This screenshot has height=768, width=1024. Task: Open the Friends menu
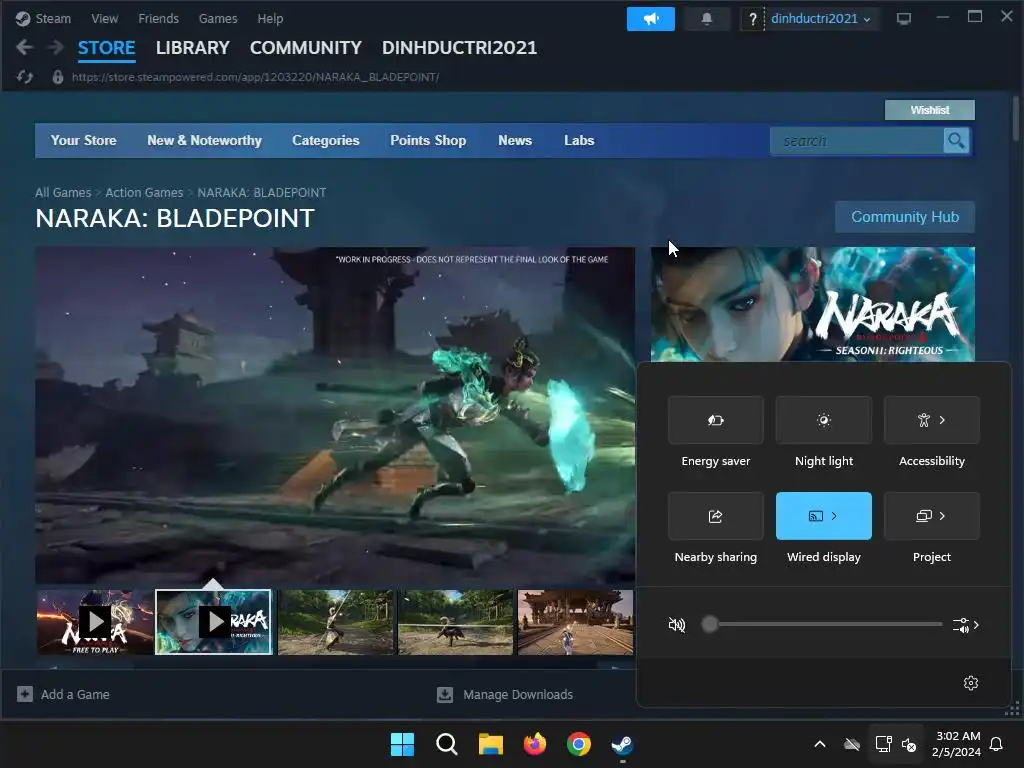(x=158, y=19)
